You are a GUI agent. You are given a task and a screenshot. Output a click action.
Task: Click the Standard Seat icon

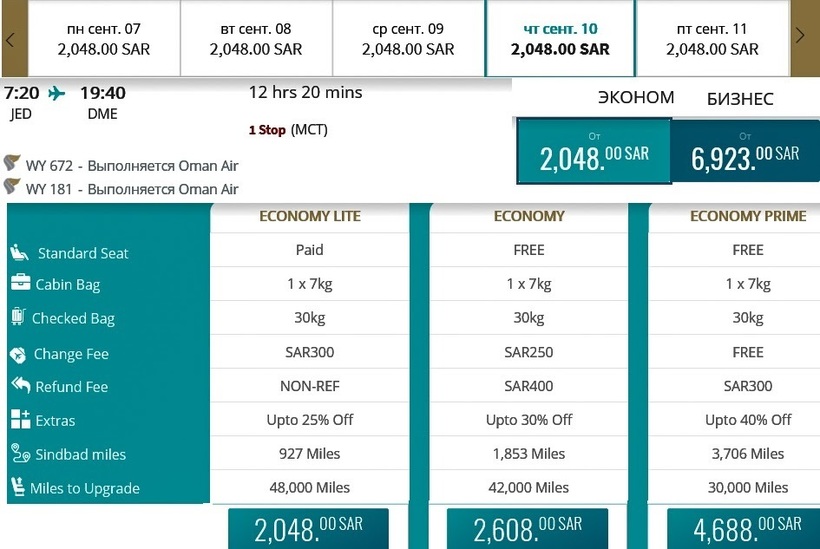(x=19, y=252)
